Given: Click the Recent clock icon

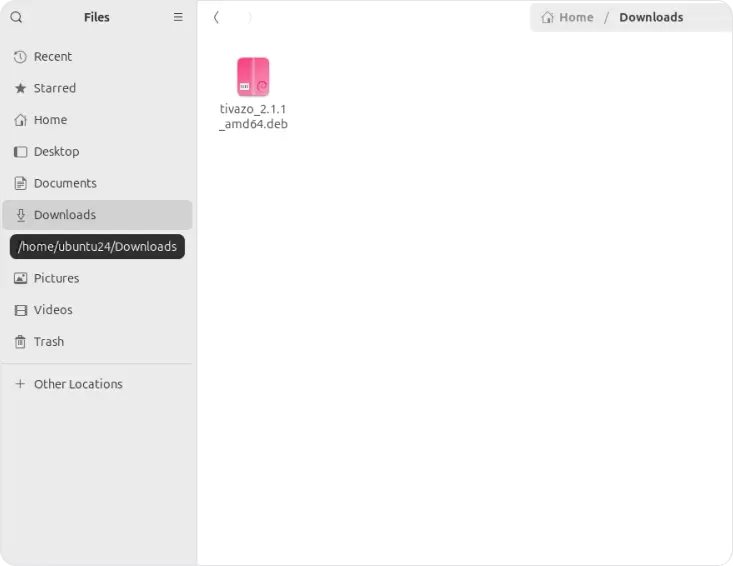Looking at the screenshot, I should 20,57.
